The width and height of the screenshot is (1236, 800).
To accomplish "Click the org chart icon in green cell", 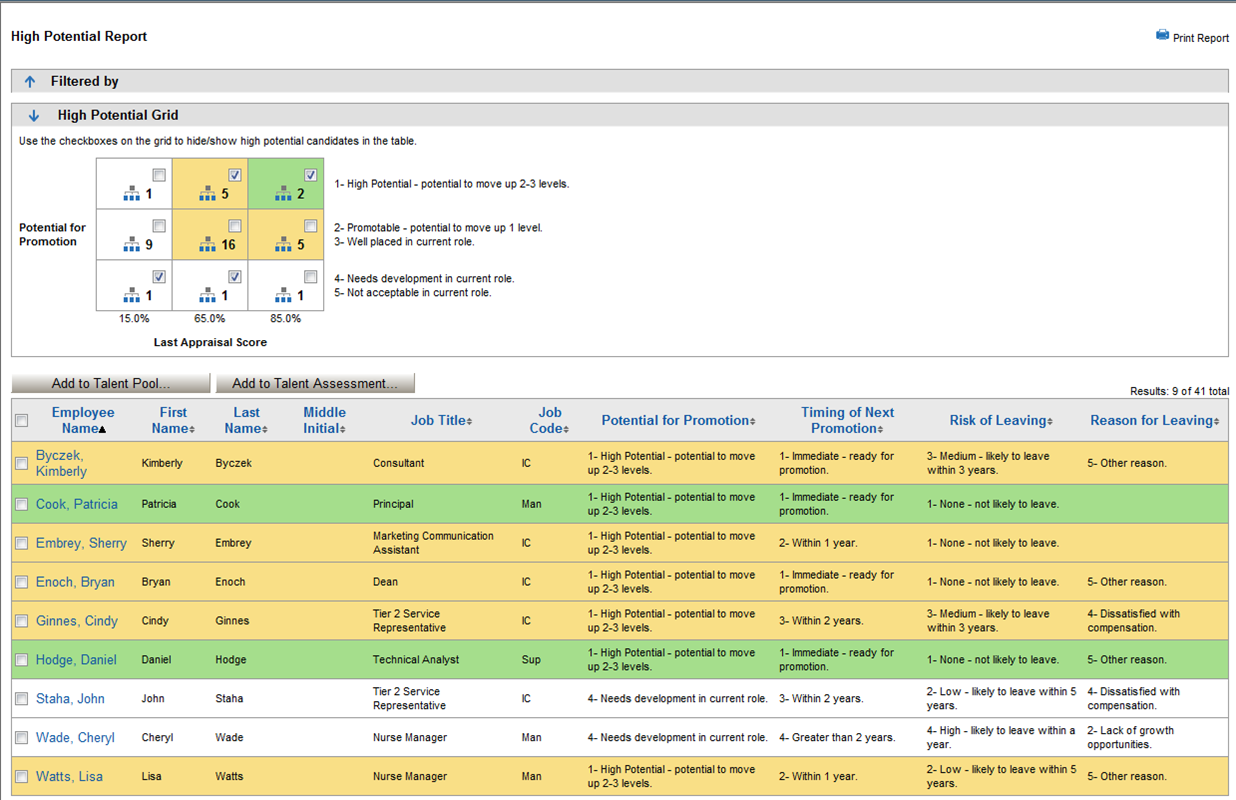I will tap(283, 192).
